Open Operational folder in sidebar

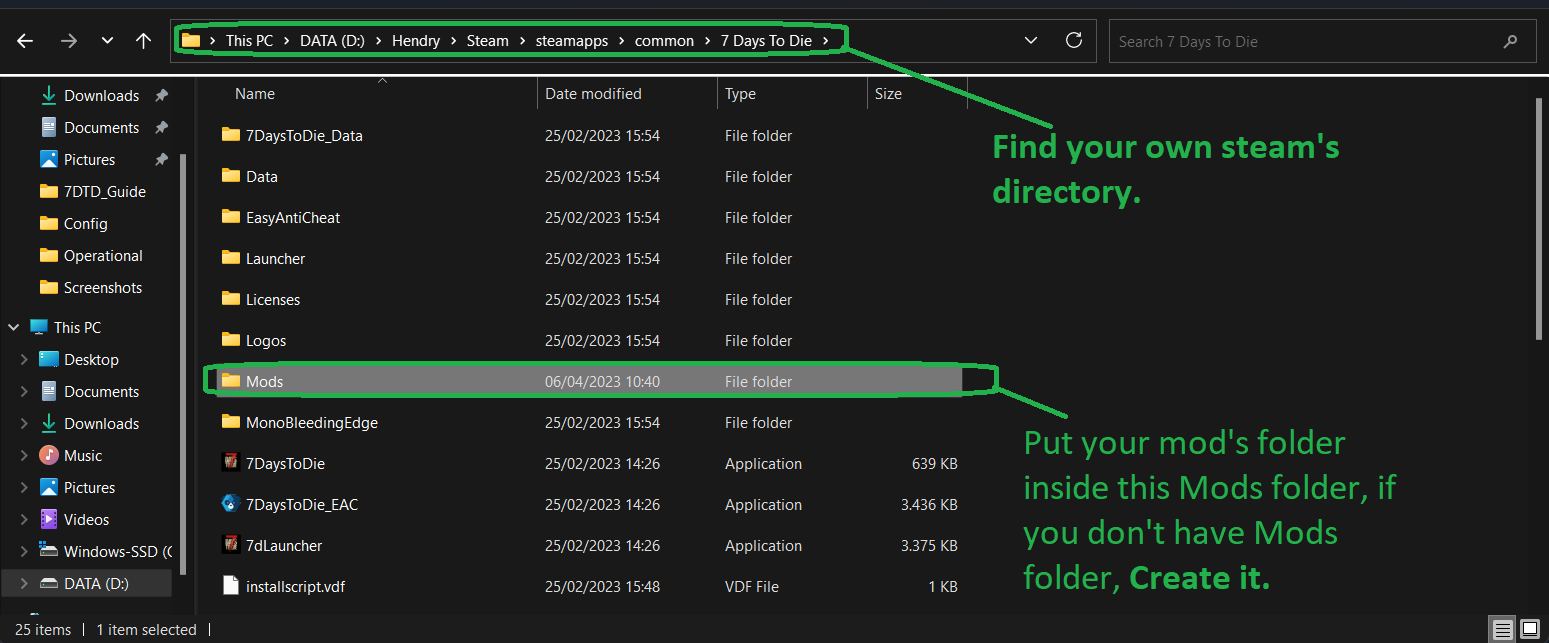click(103, 256)
